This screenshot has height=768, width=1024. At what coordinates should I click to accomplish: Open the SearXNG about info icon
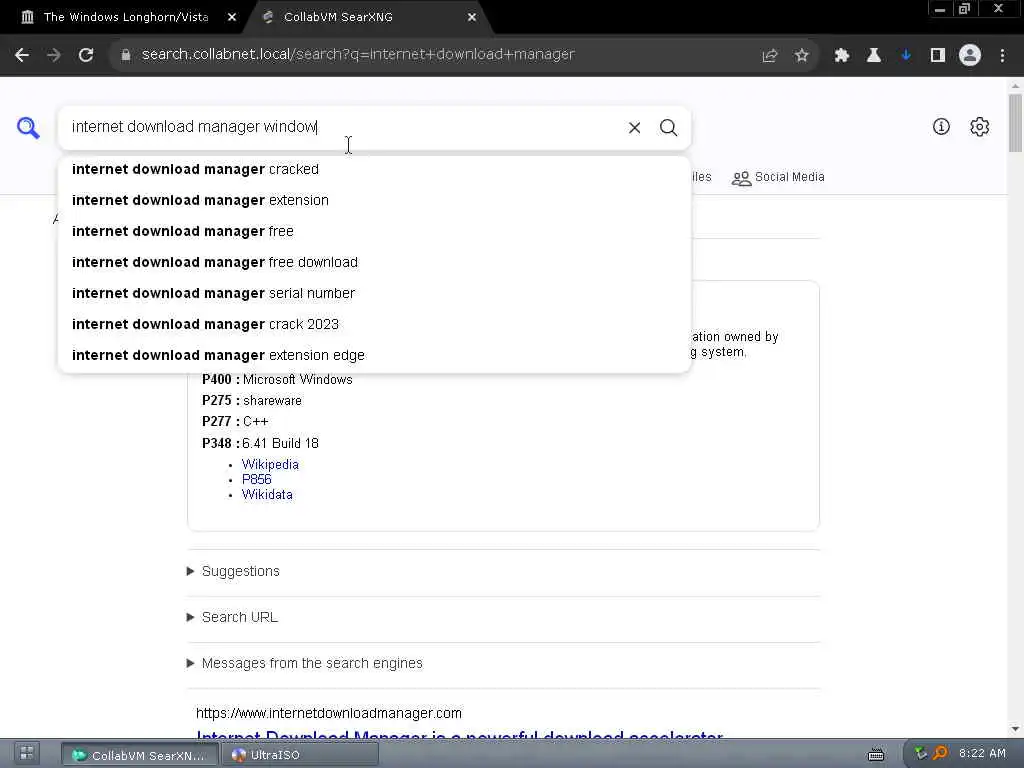click(x=941, y=127)
